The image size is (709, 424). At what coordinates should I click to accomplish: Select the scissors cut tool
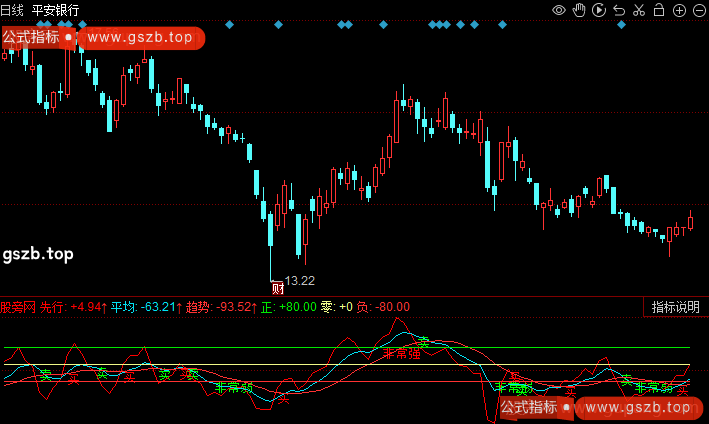(639, 10)
